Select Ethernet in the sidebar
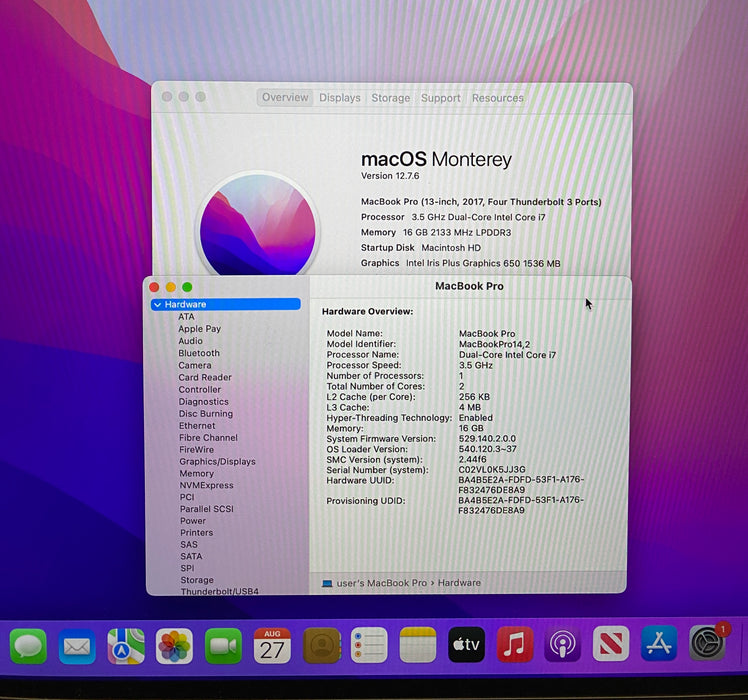Viewport: 748px width, 700px height. [x=197, y=426]
